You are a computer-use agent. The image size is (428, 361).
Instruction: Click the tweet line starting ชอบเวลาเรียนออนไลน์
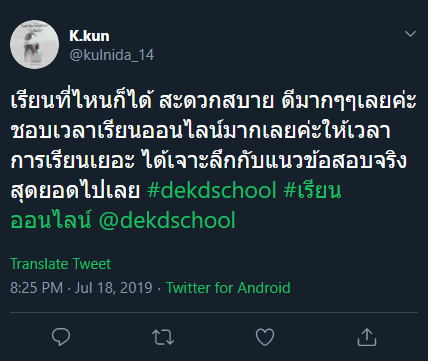click(x=200, y=131)
